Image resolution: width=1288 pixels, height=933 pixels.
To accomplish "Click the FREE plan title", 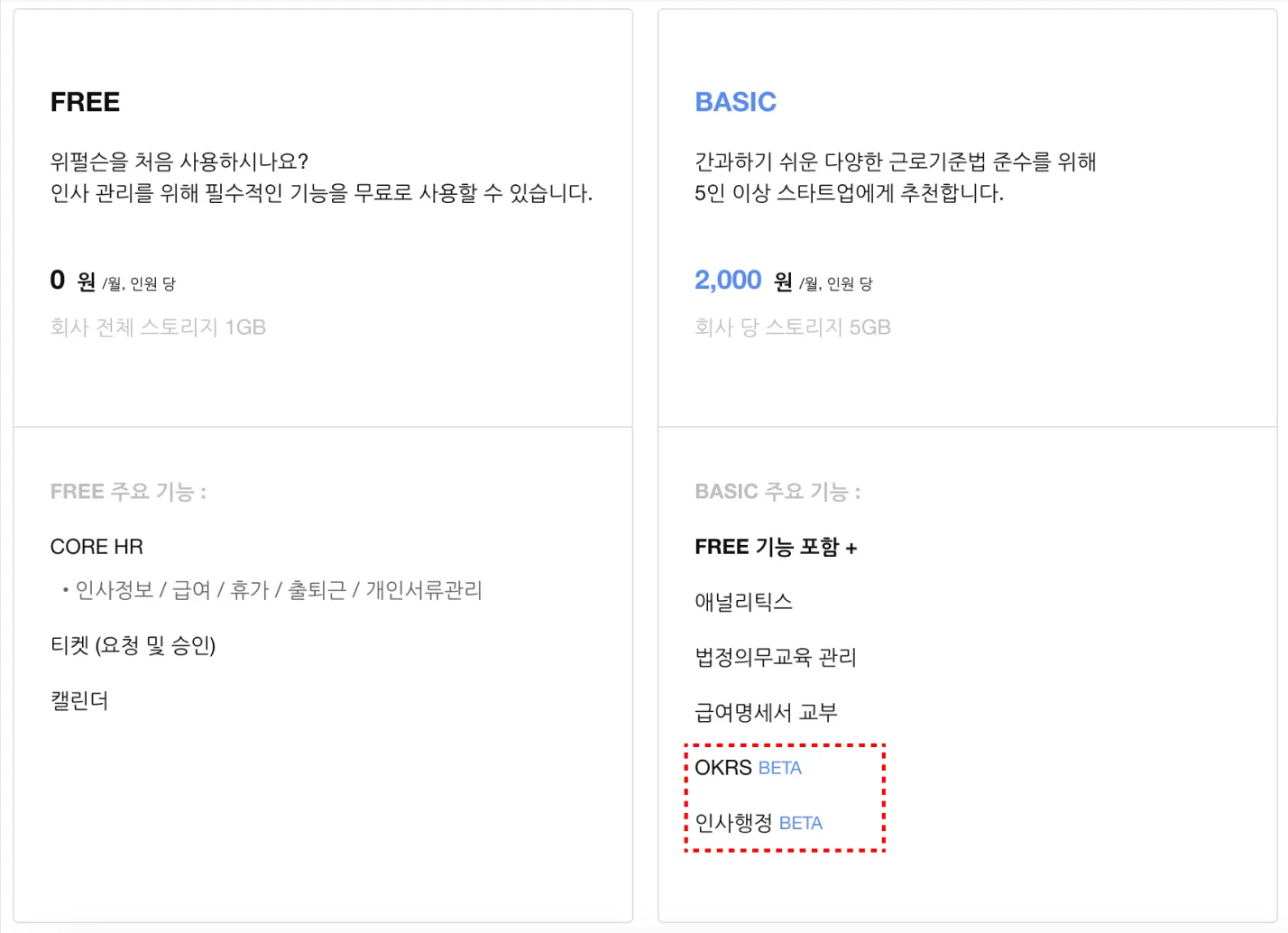I will point(85,102).
